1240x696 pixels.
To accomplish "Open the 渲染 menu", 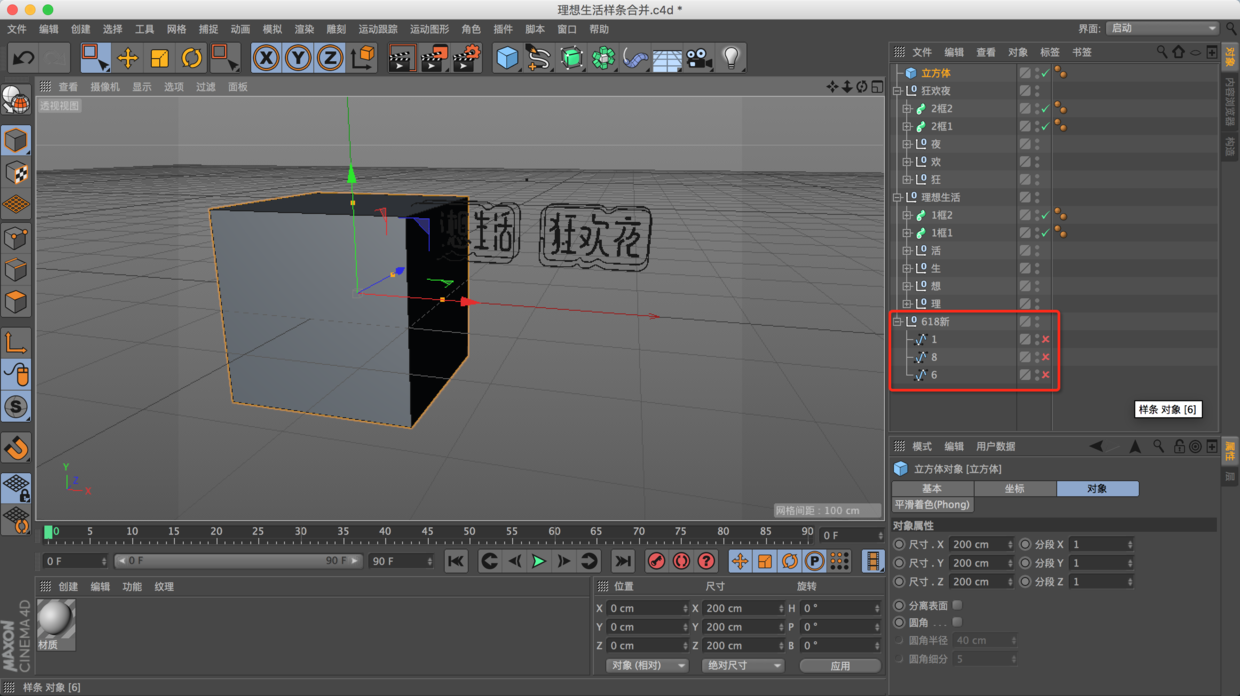I will (304, 29).
